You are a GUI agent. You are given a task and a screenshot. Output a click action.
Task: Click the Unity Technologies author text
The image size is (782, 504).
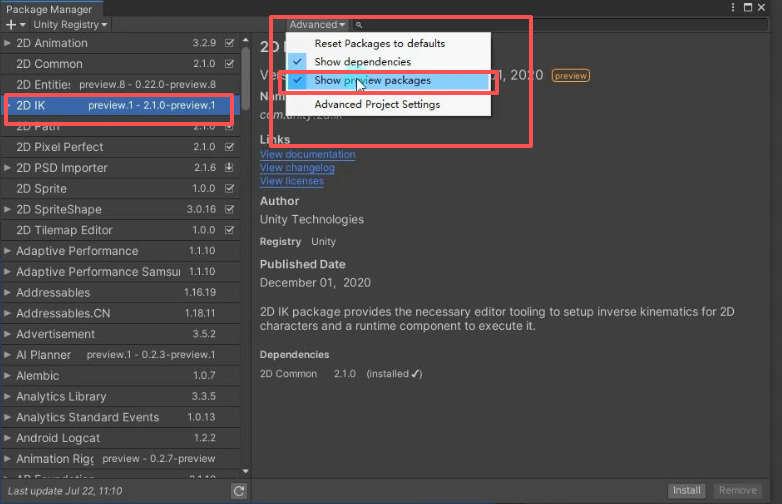[312, 219]
